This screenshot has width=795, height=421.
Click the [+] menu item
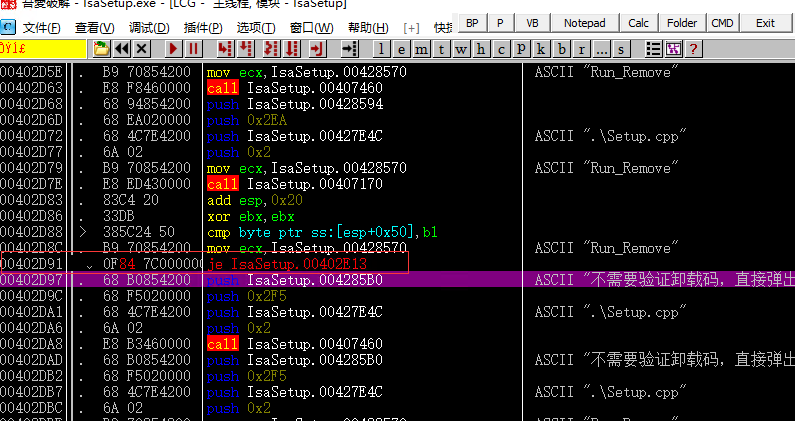(411, 27)
